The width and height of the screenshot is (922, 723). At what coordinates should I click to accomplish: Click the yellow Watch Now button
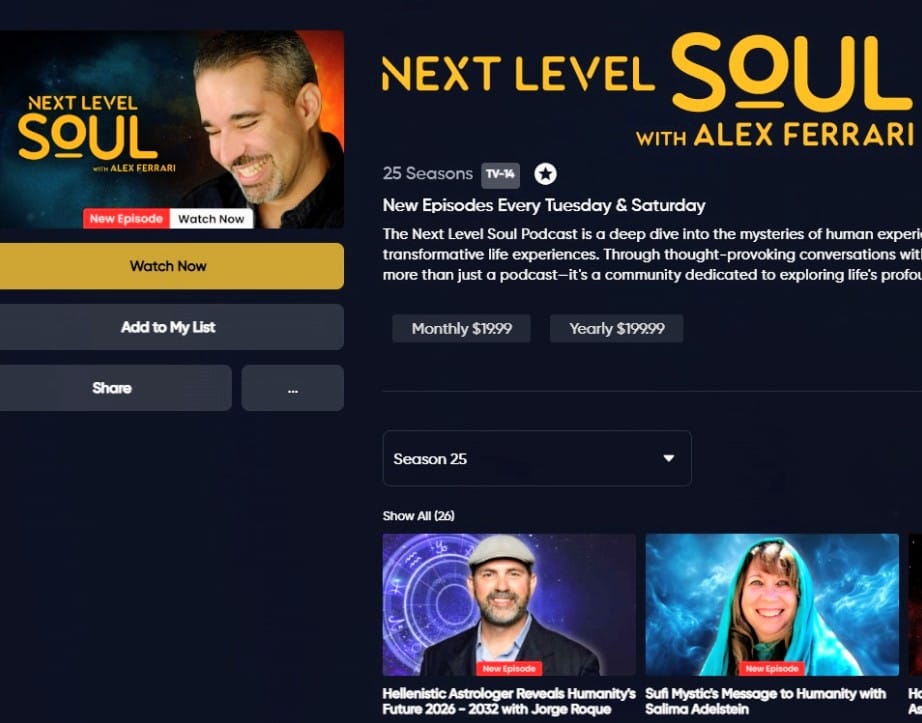pos(169,266)
